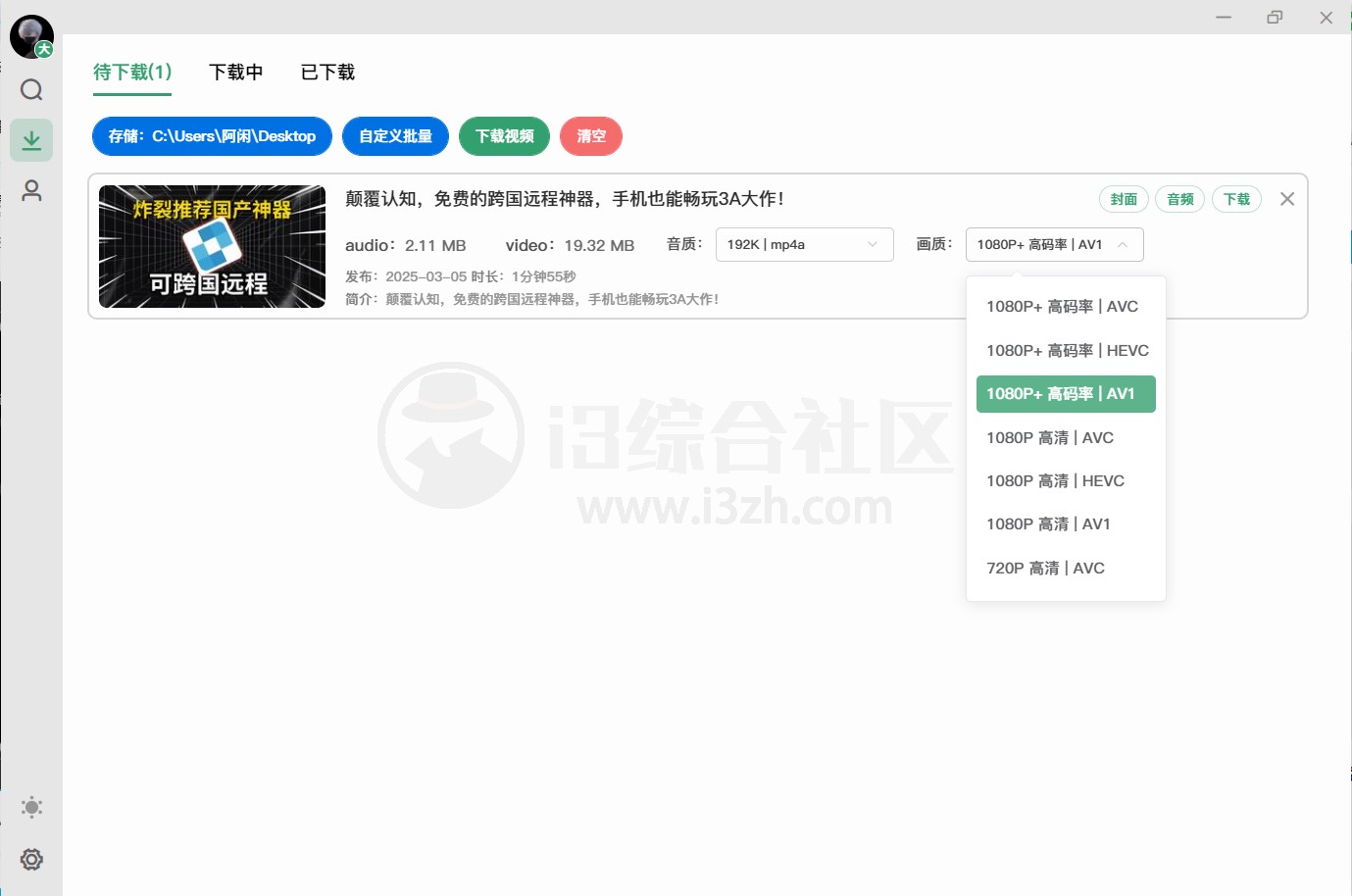Select the download manager icon in sidebar
This screenshot has height=896, width=1352.
[31, 139]
